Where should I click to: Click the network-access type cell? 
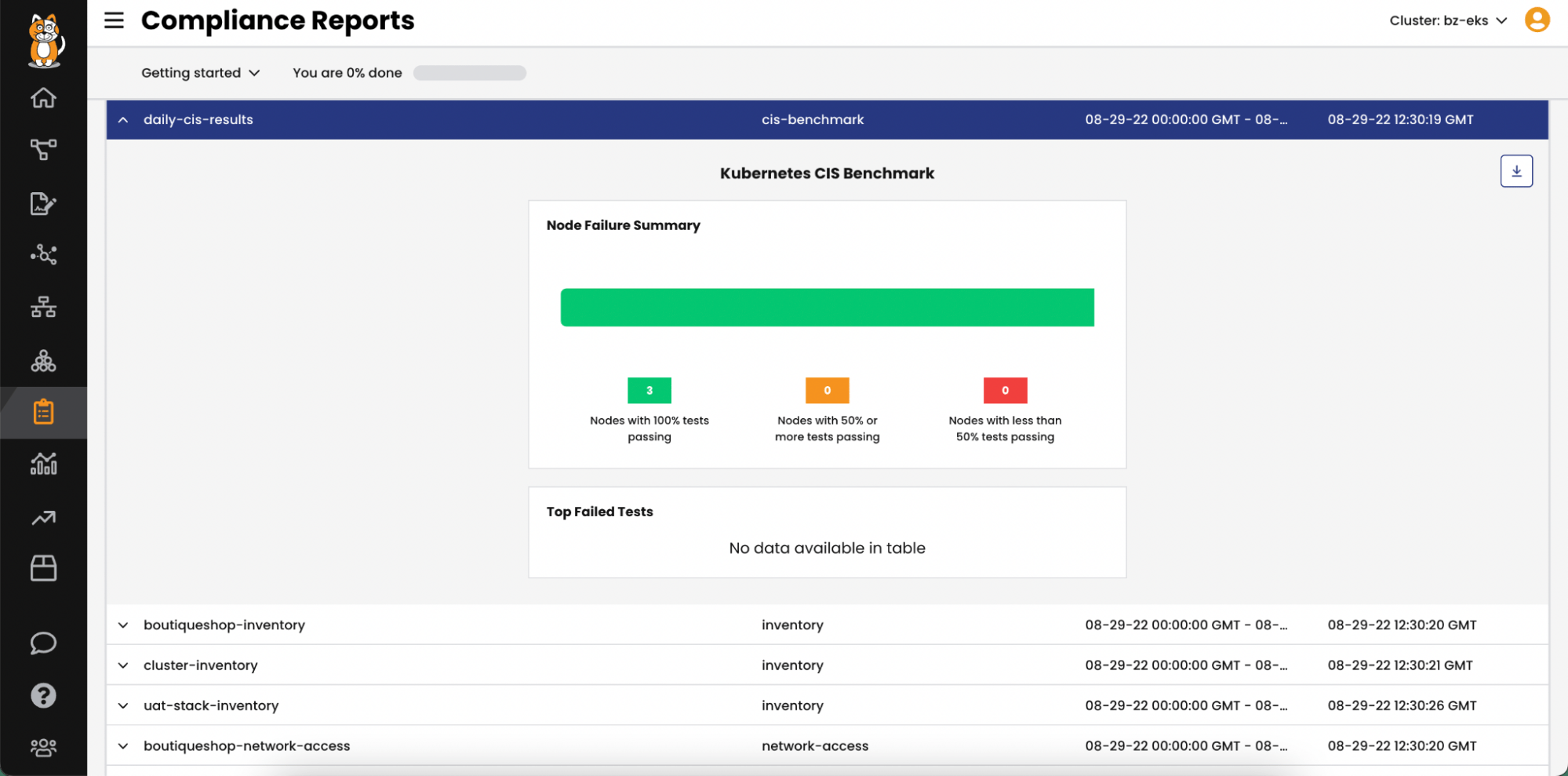tap(815, 746)
